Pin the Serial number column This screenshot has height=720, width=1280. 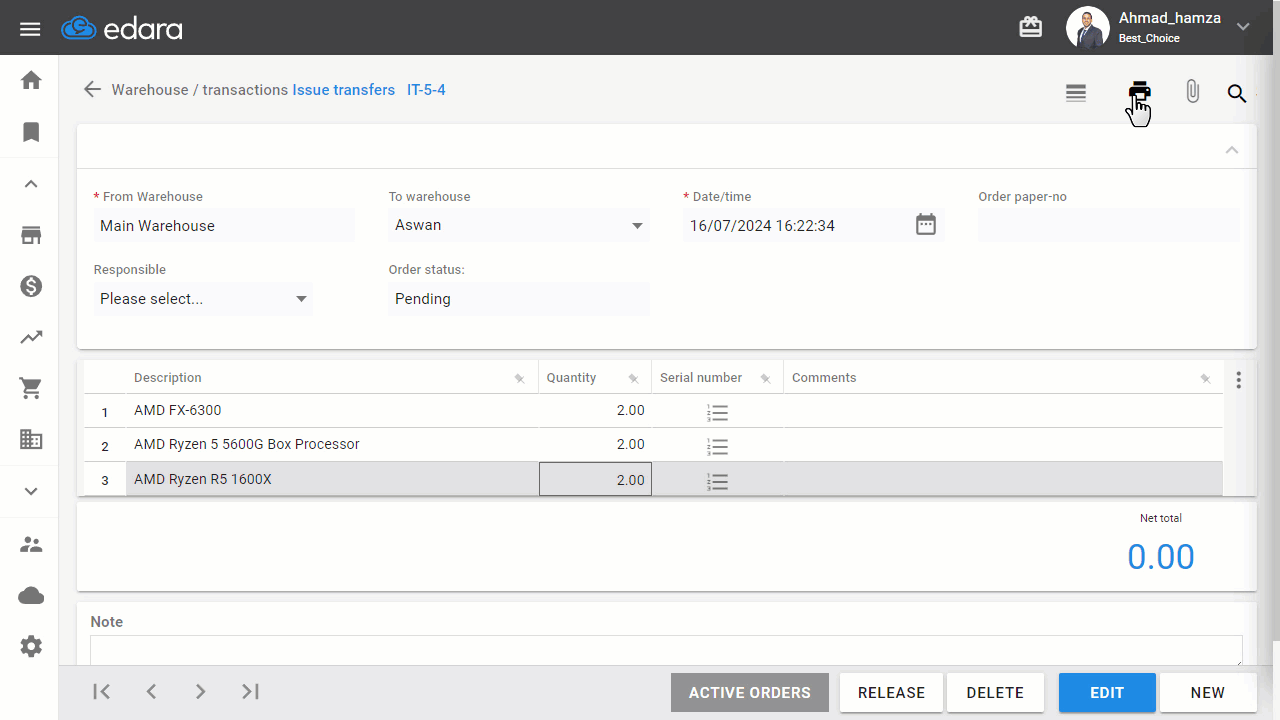click(x=765, y=378)
